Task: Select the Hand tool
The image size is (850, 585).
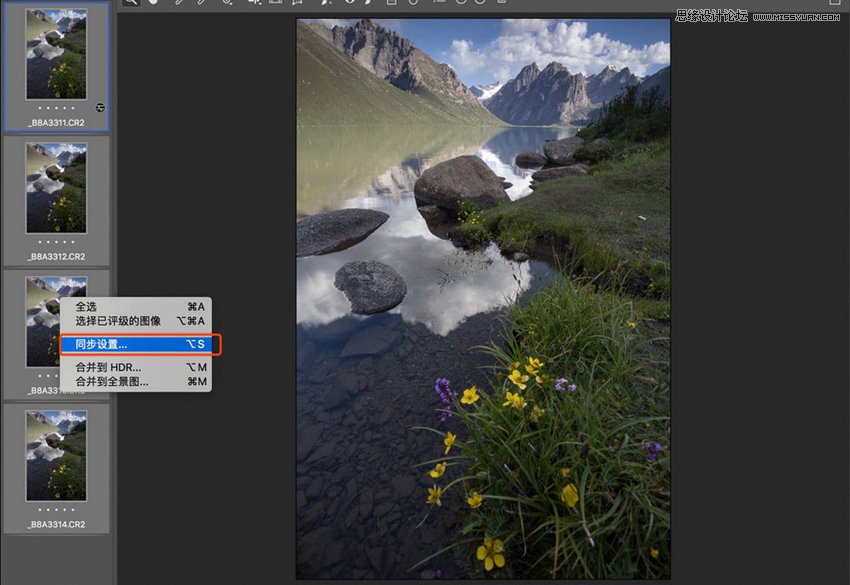Action: [152, 4]
